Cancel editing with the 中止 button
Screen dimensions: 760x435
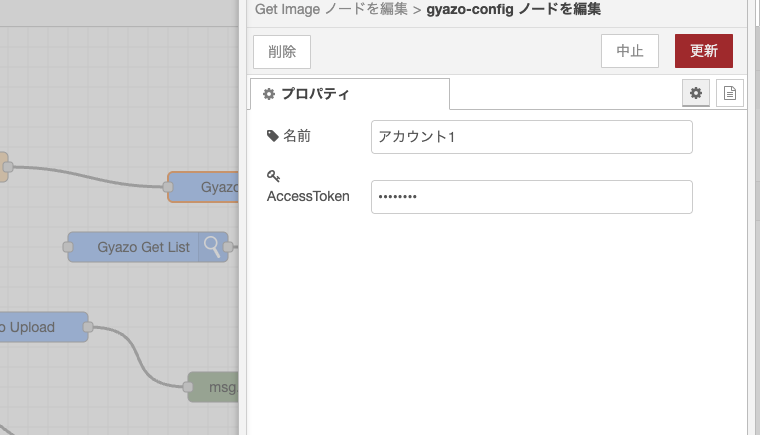pyautogui.click(x=630, y=51)
